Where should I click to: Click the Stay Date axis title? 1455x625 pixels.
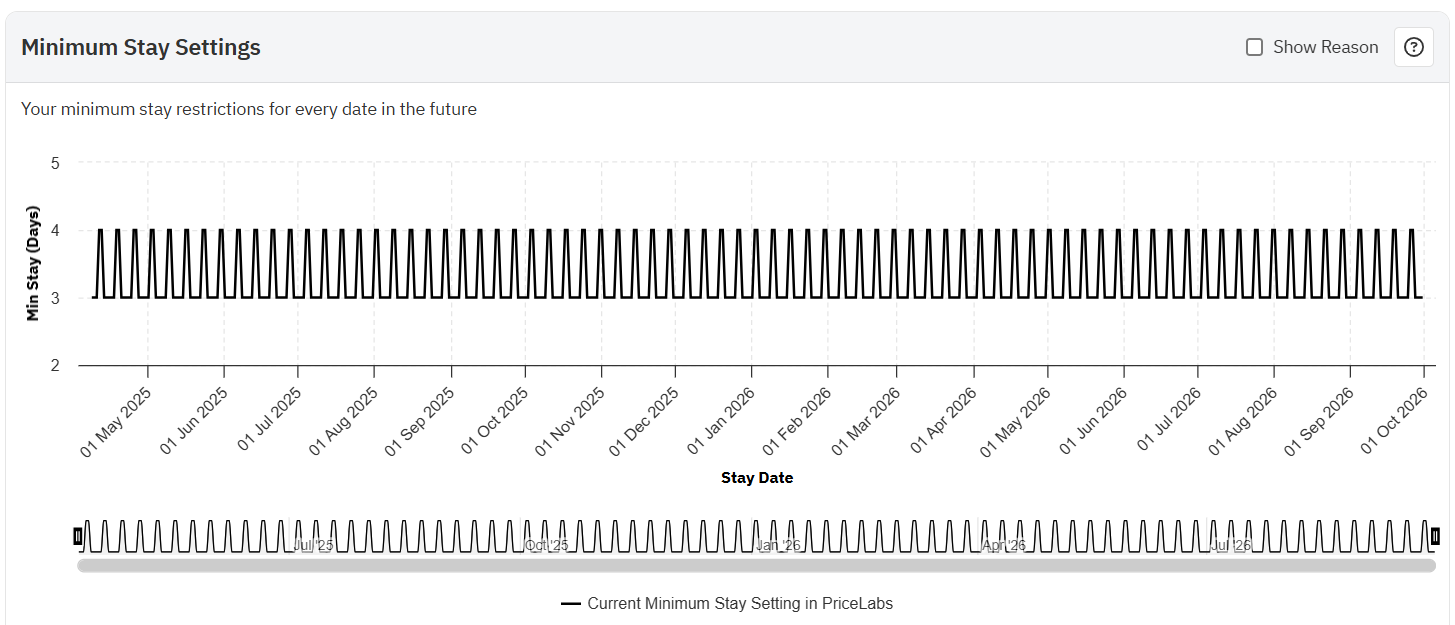coord(757,478)
